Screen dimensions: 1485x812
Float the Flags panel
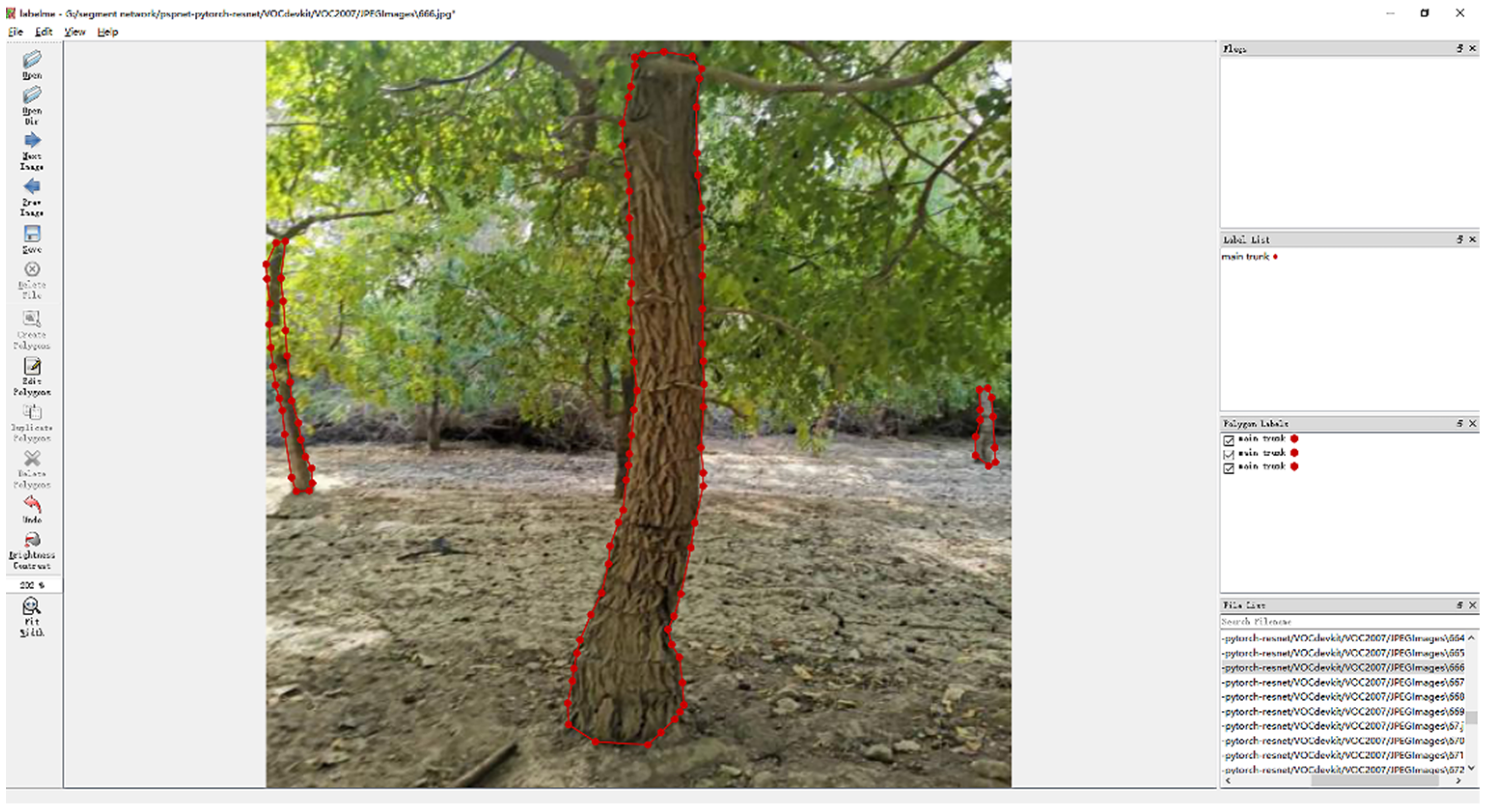pyautogui.click(x=1459, y=48)
